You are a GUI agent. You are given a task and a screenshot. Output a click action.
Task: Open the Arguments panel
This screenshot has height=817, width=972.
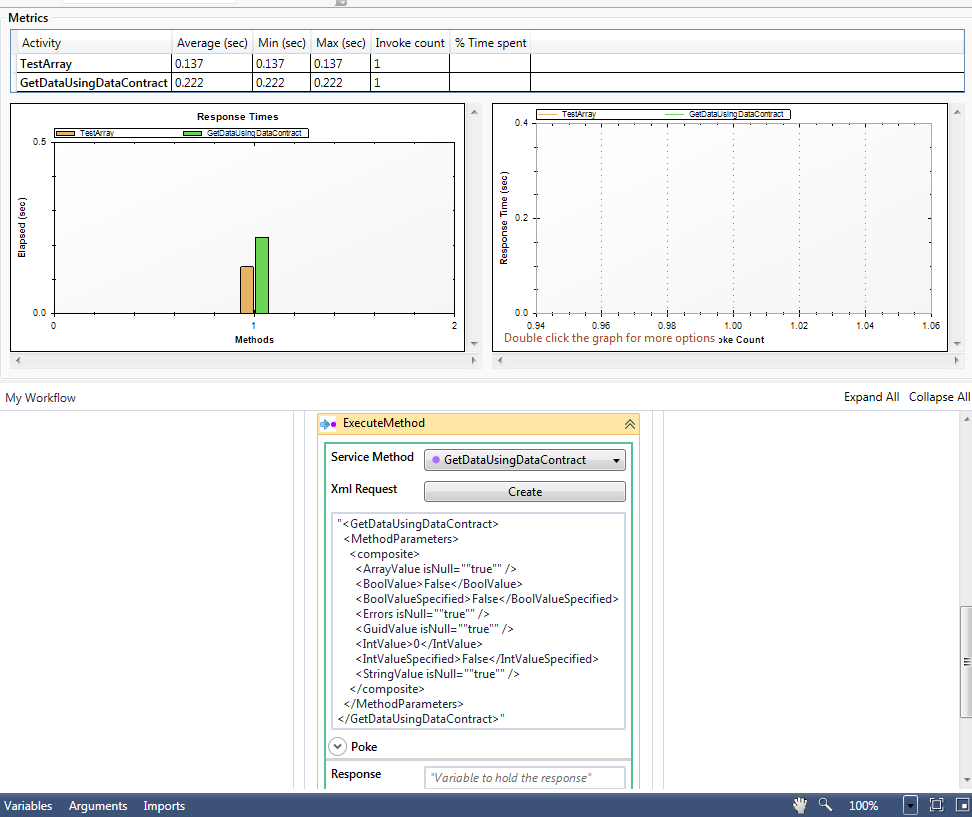tap(98, 805)
